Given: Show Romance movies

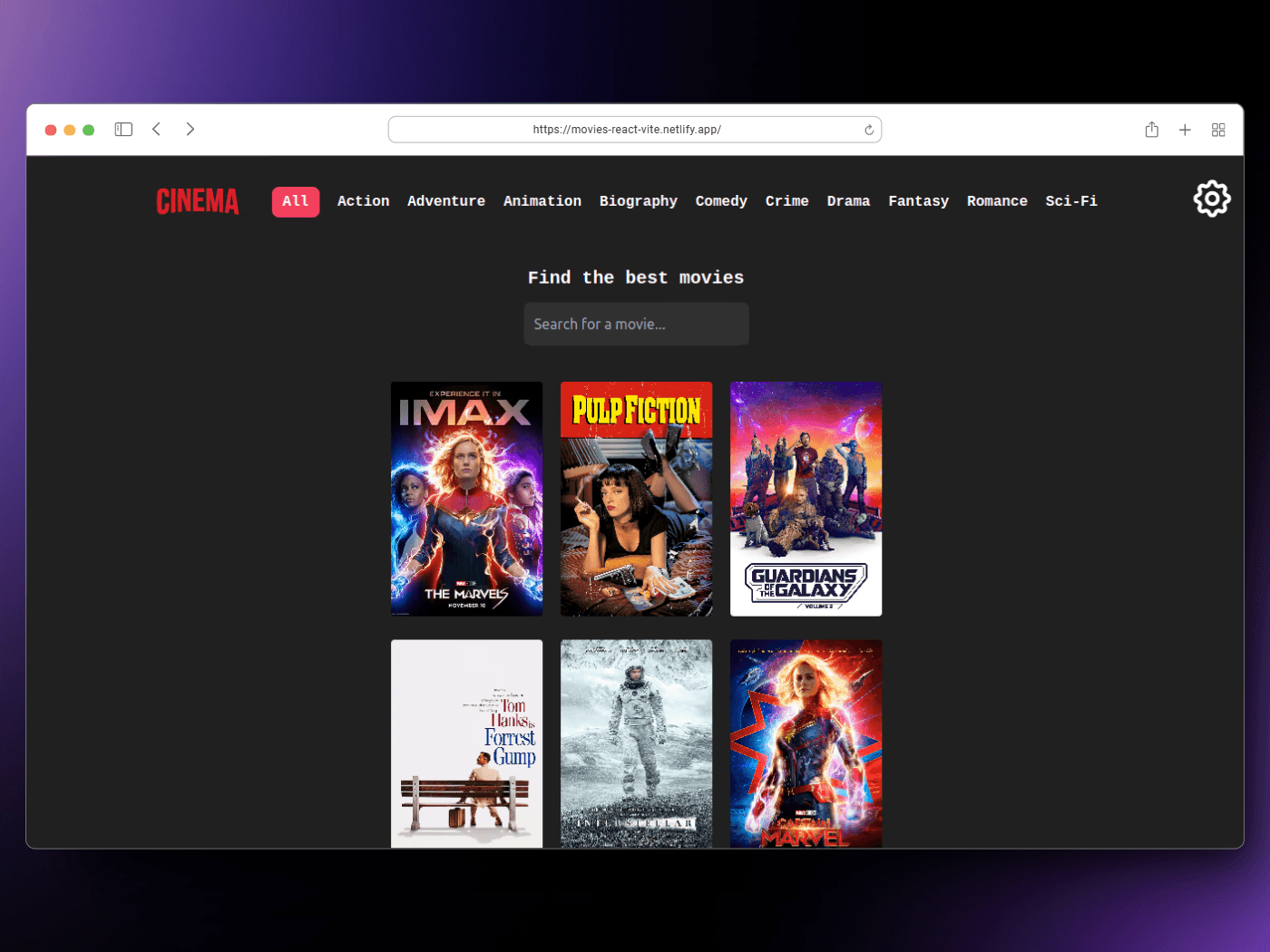Looking at the screenshot, I should 997,201.
